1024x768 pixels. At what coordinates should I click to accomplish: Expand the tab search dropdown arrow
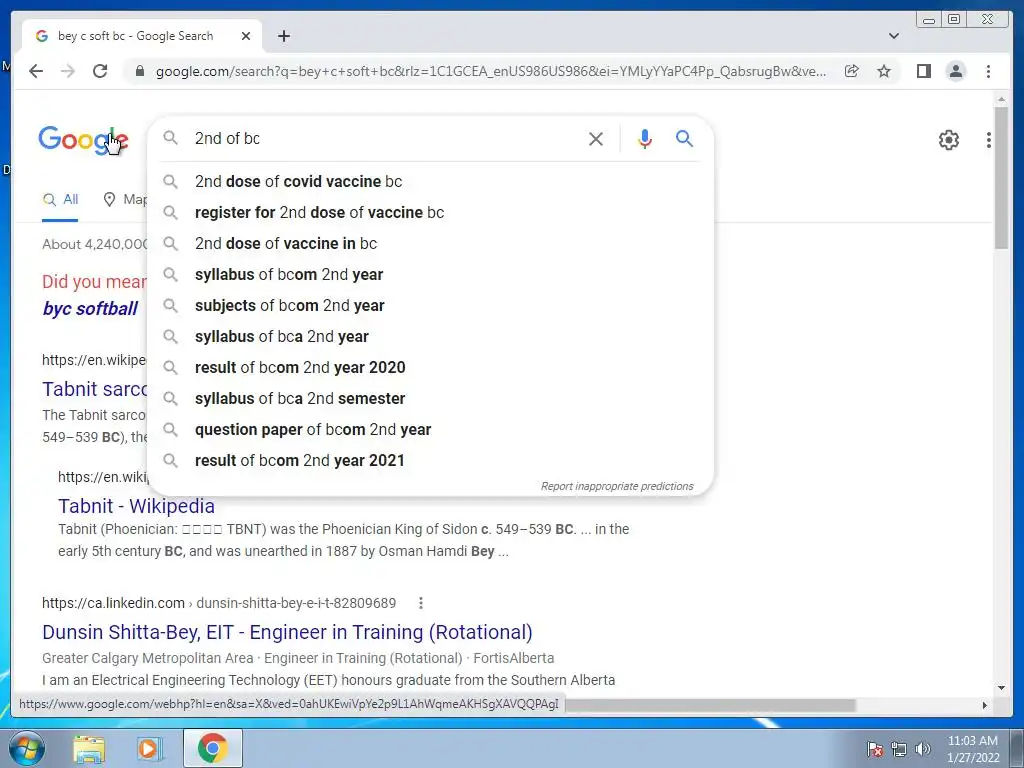point(893,36)
